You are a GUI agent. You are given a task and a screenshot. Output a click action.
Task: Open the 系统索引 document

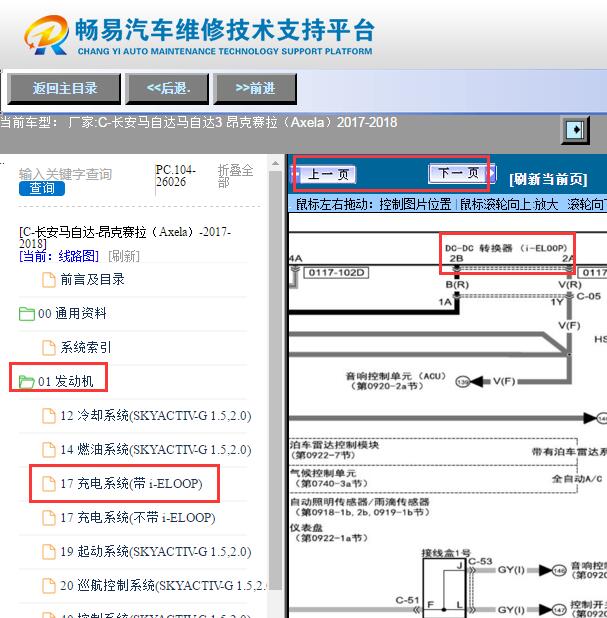click(x=86, y=347)
